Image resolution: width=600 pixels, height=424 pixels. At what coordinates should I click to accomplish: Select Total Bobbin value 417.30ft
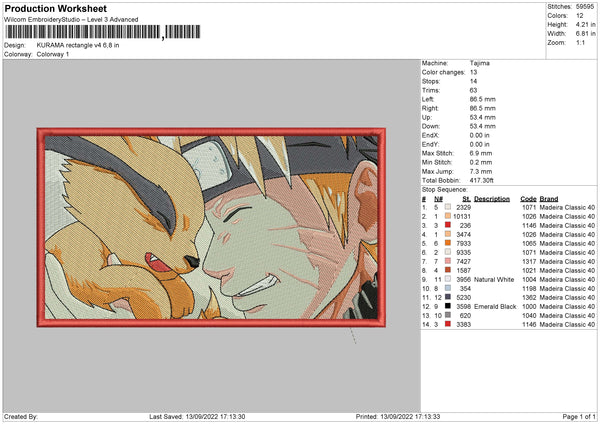click(x=482, y=180)
